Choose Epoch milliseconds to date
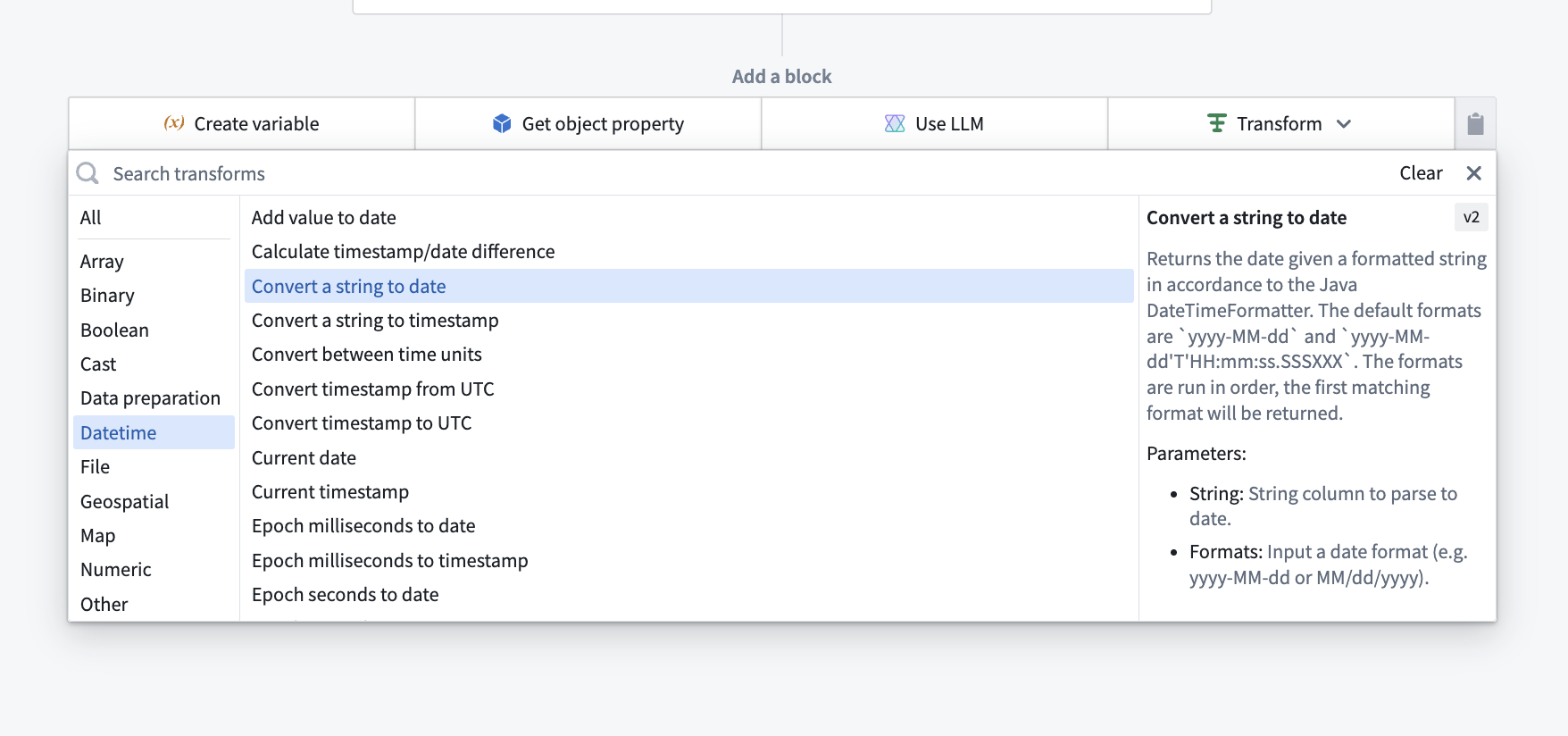The width and height of the screenshot is (1568, 736). coord(688,526)
